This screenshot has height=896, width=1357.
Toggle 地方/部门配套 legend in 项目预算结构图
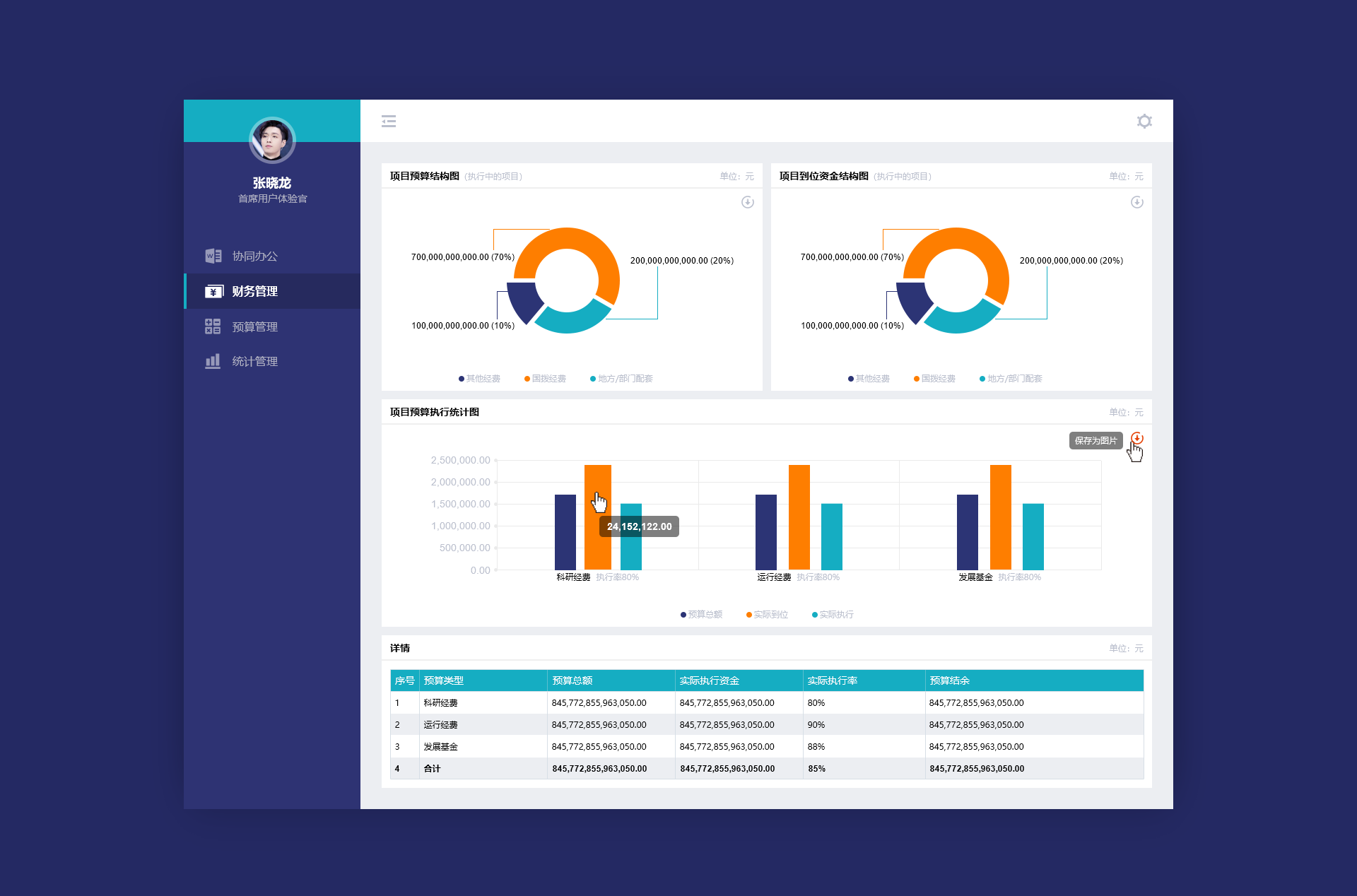point(621,379)
